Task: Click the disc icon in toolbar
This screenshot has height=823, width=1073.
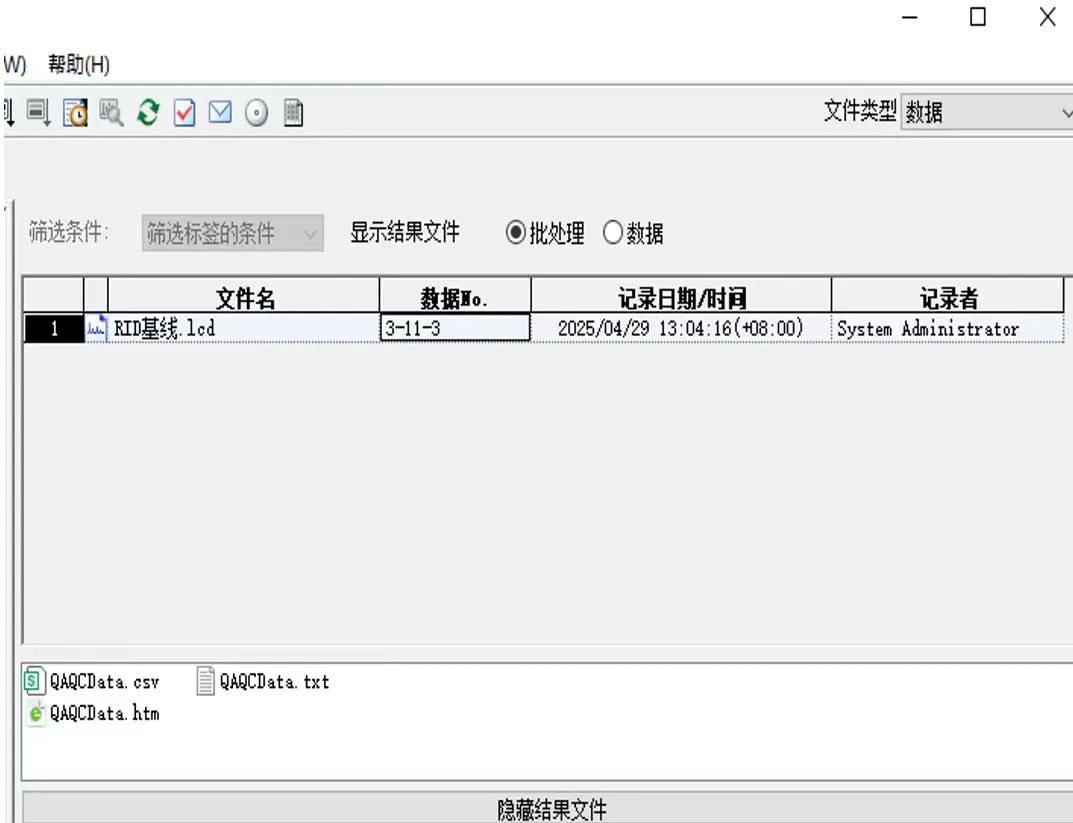Action: pos(257,113)
